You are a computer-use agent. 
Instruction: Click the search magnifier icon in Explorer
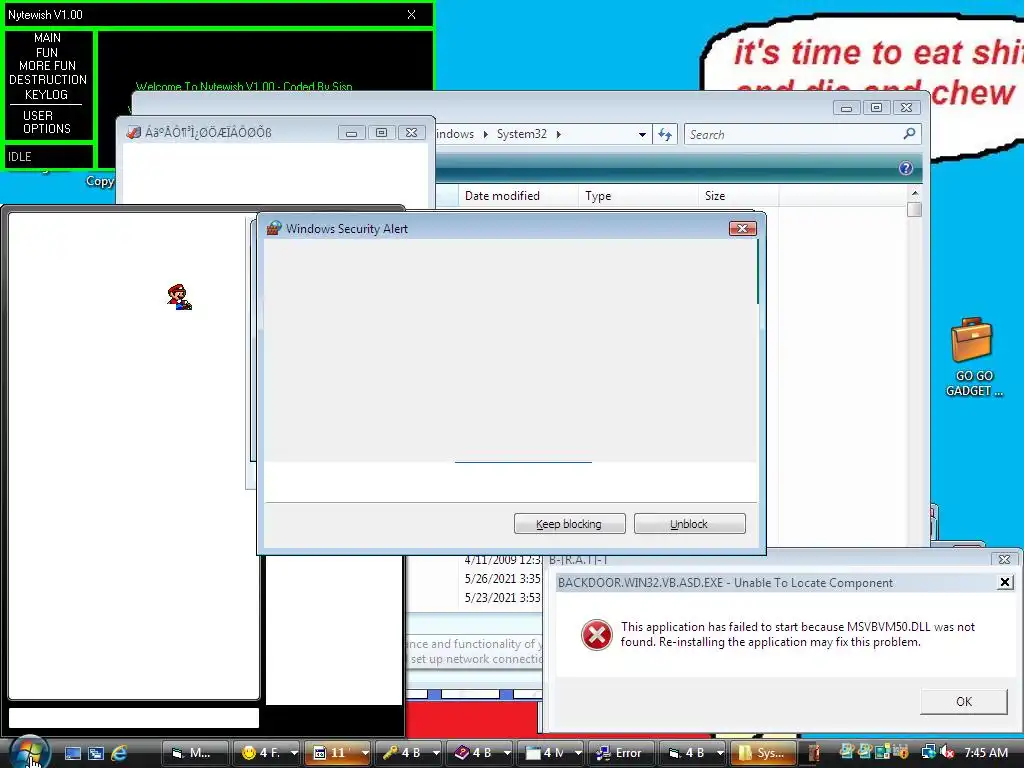pos(909,134)
